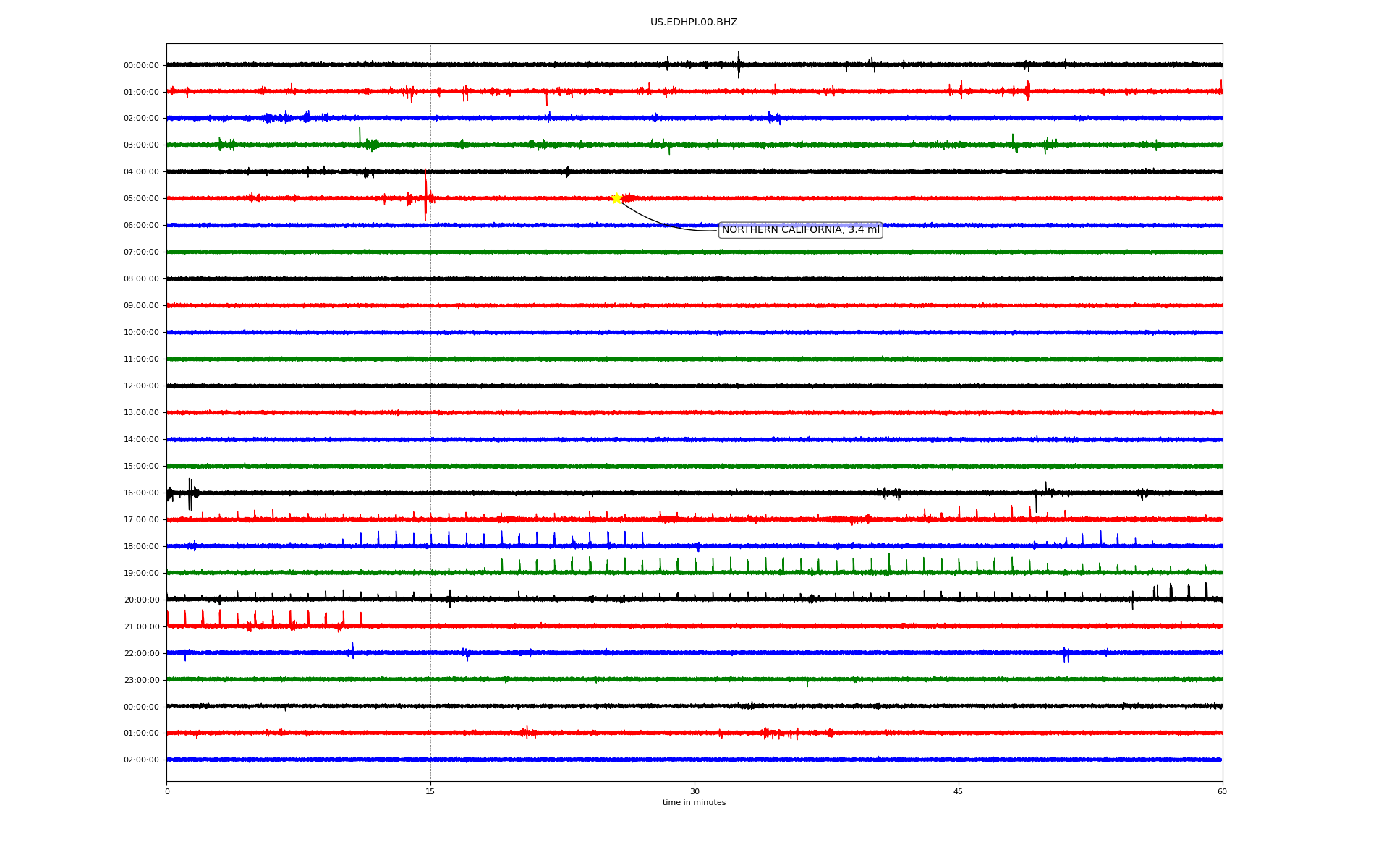This screenshot has width=1389, height=868.
Task: Click the 0 minute x-axis tick label
Action: pos(167,791)
